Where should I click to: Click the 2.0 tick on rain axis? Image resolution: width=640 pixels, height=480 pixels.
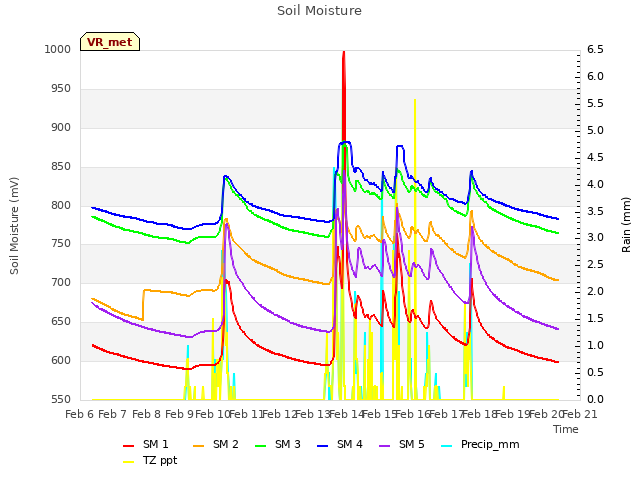tap(595, 291)
